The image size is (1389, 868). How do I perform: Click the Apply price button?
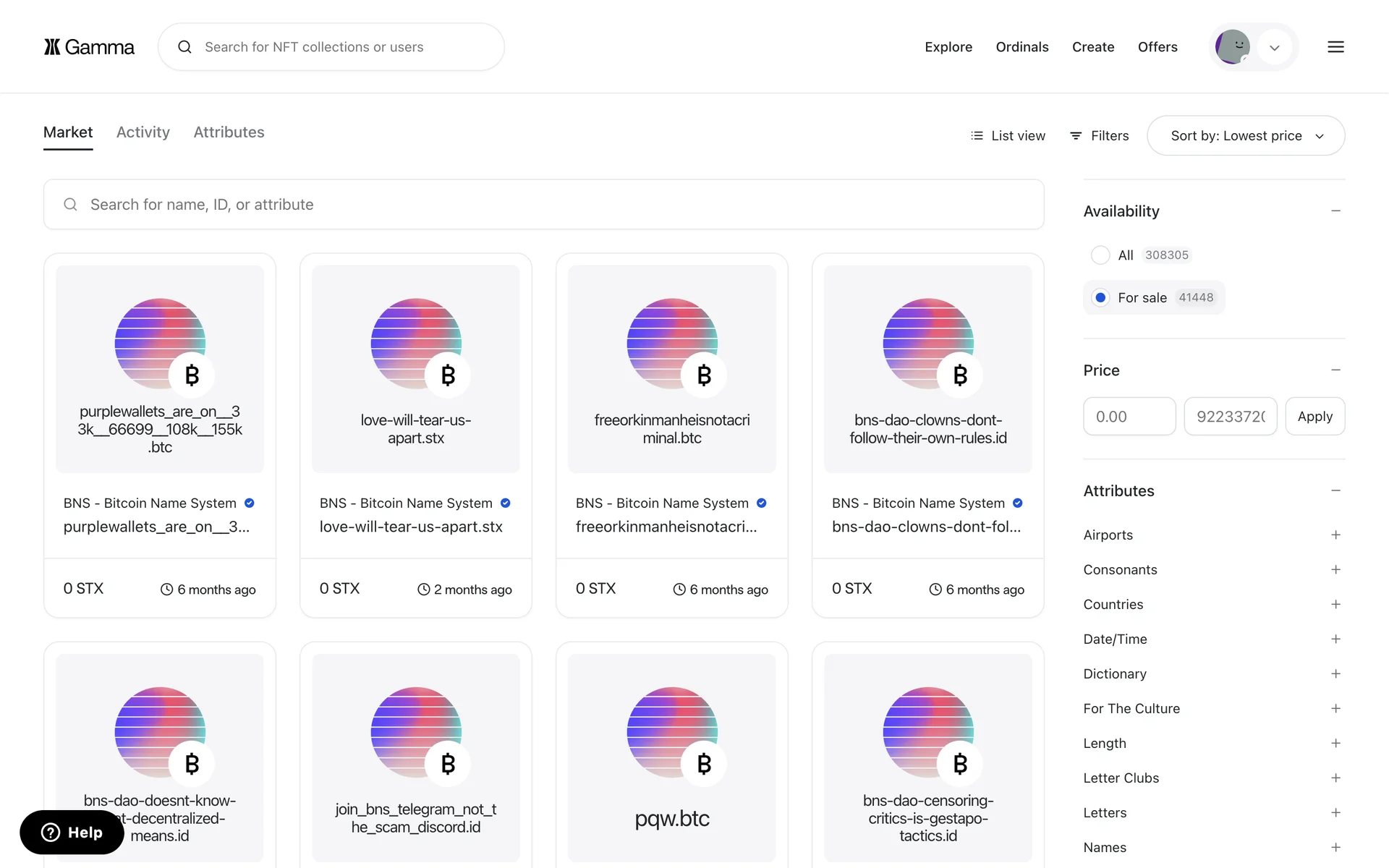coord(1314,417)
